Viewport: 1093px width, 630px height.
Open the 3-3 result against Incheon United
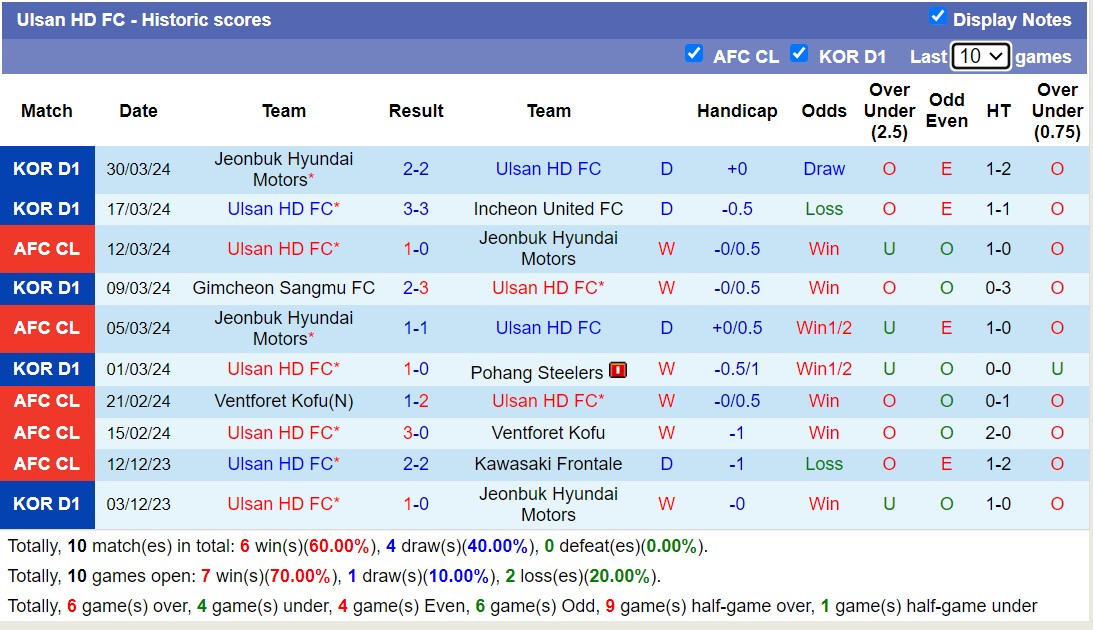coord(416,209)
